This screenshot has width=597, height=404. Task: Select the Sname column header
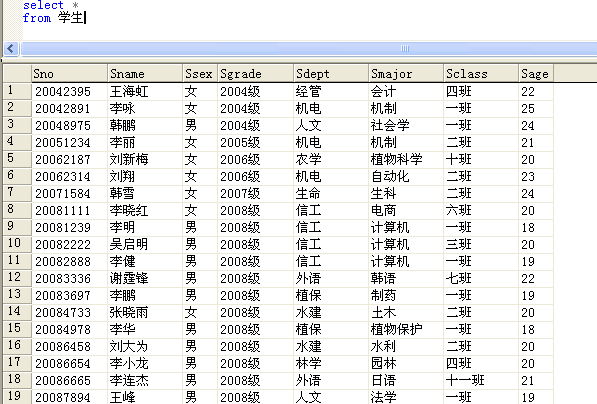tap(145, 73)
